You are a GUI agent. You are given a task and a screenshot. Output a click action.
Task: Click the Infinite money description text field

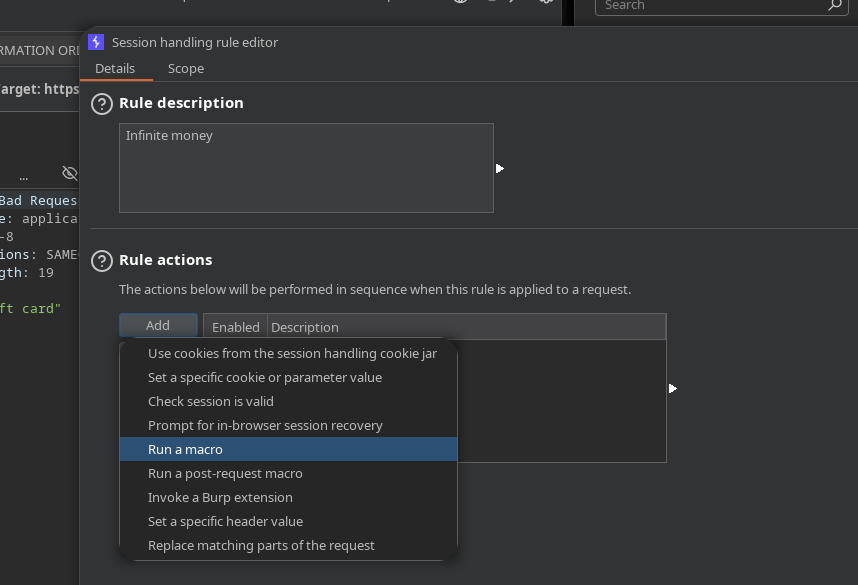(x=306, y=168)
